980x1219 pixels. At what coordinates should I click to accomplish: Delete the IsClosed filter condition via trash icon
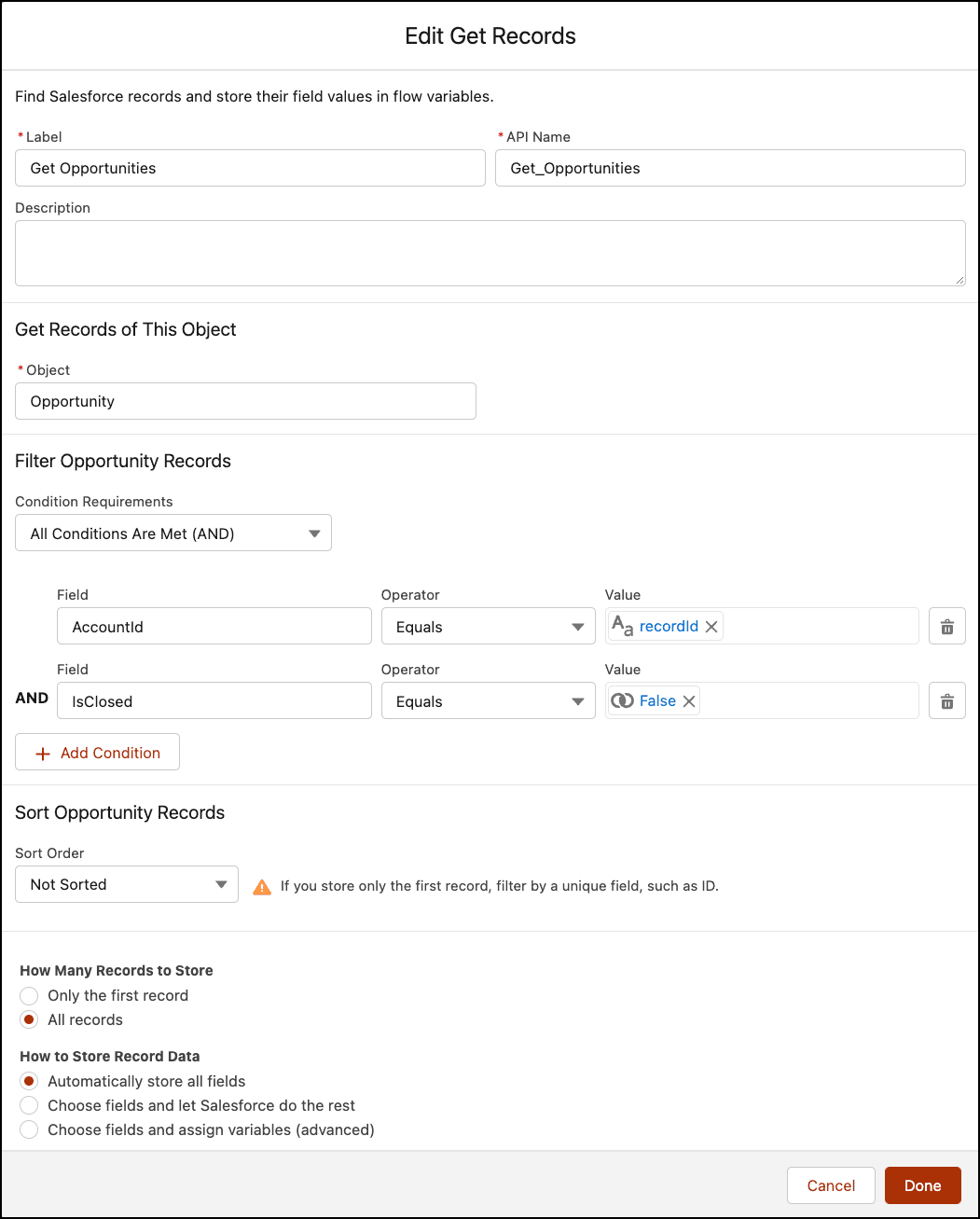pos(946,700)
